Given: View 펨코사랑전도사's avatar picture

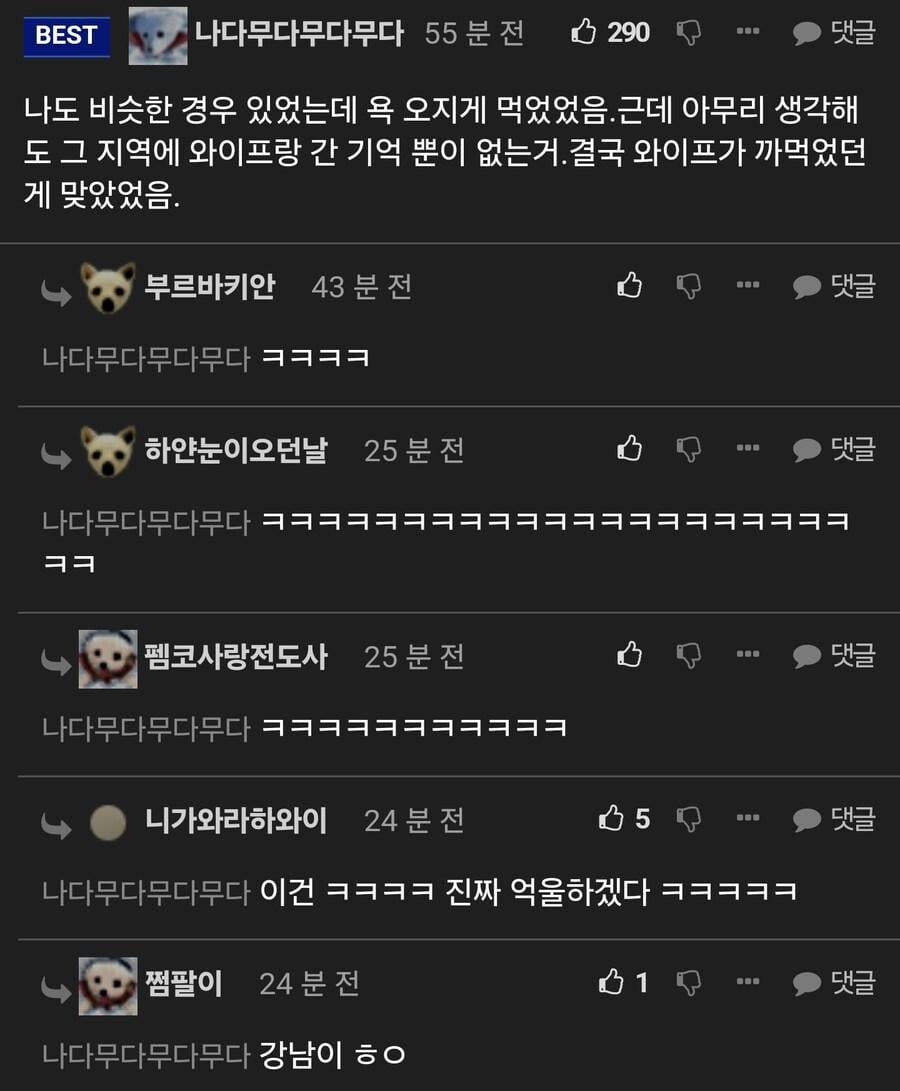Looking at the screenshot, I should coord(108,659).
